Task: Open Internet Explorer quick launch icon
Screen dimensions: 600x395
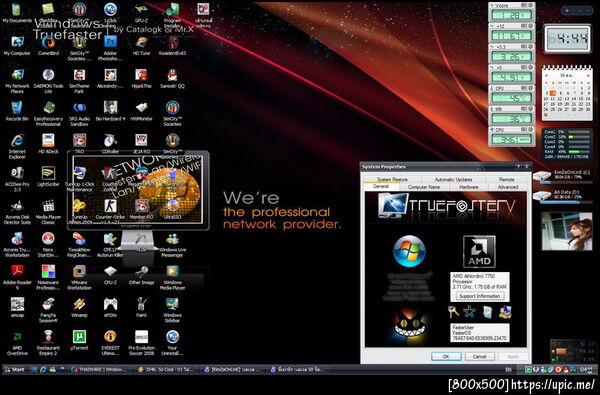Action: 43,369
